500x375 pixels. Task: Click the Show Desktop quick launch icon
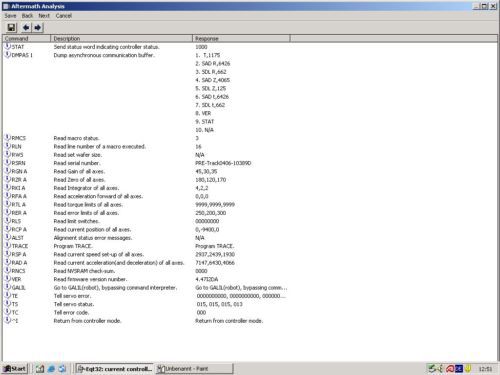40,369
